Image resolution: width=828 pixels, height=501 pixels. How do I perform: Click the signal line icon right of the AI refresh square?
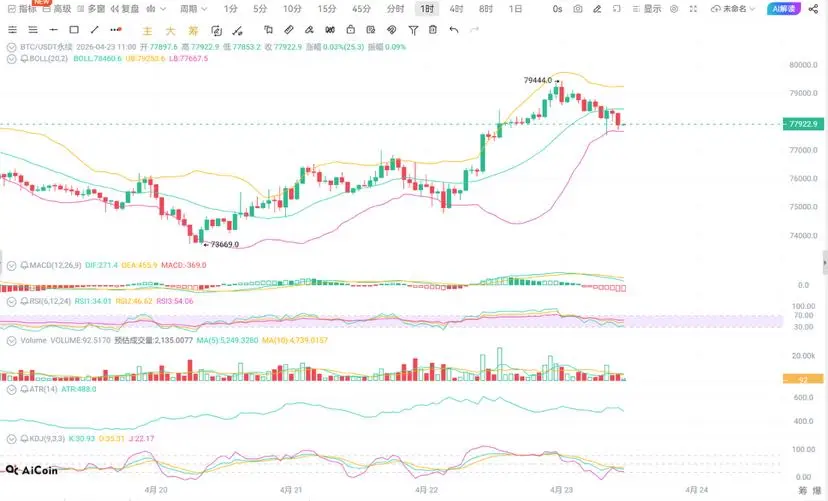tap(238, 31)
